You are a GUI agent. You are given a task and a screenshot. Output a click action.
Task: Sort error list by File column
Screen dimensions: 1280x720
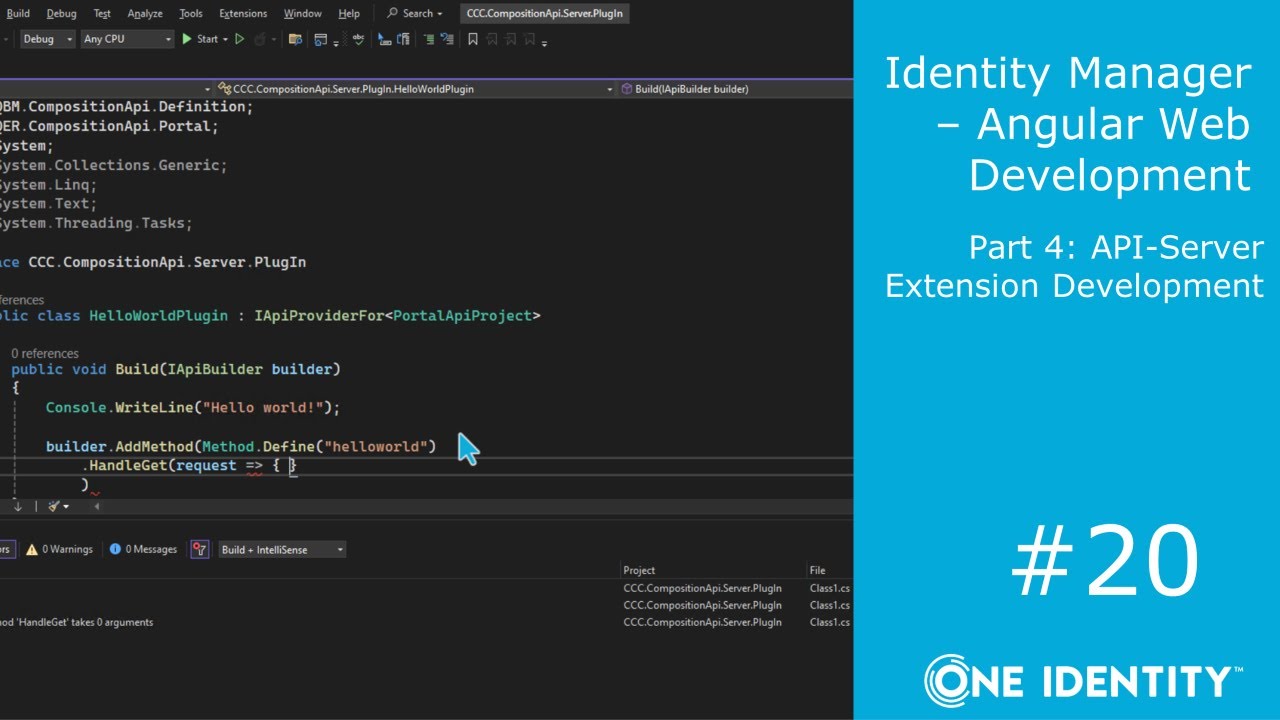pyautogui.click(x=817, y=570)
